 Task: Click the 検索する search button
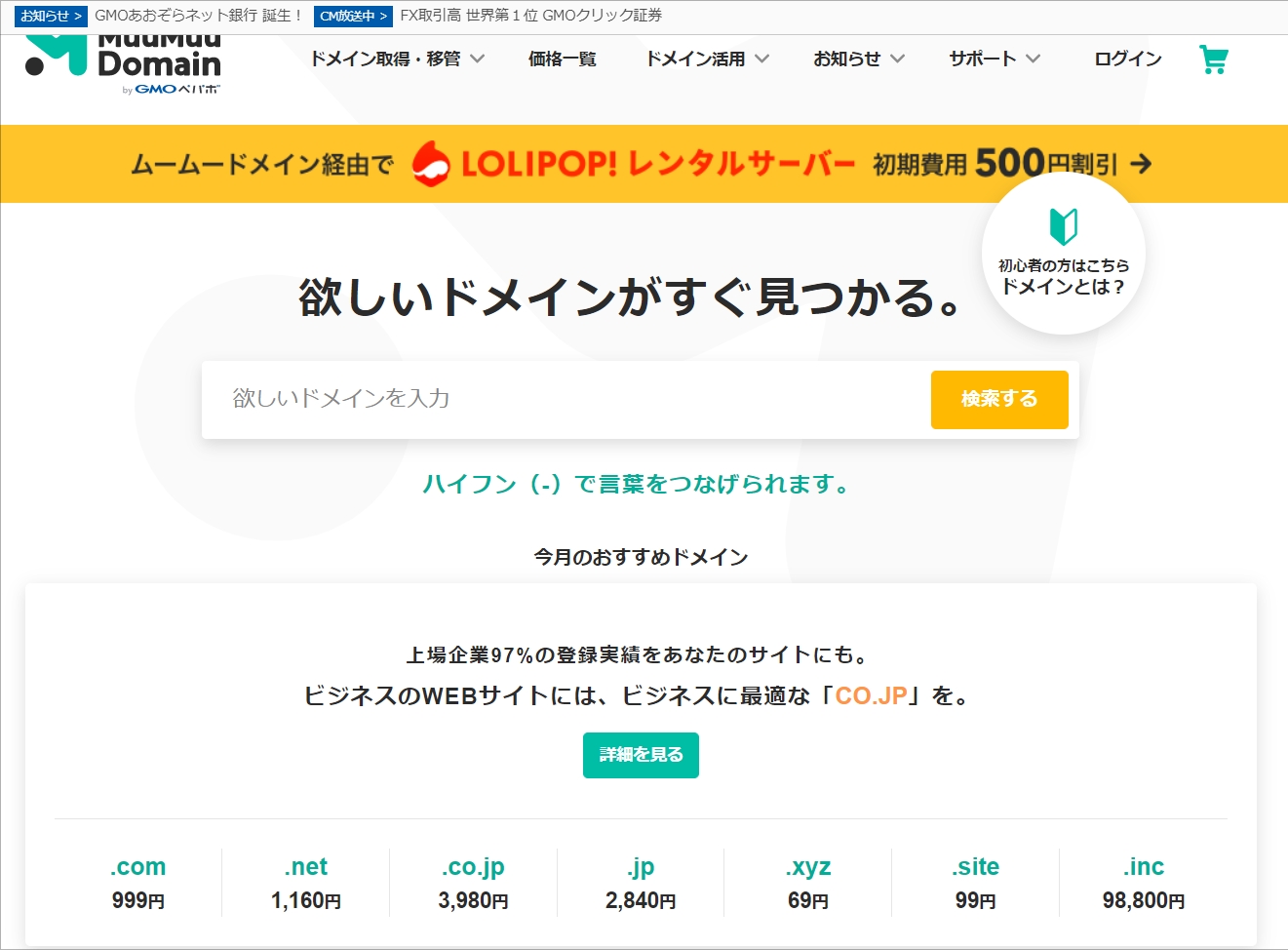(999, 399)
